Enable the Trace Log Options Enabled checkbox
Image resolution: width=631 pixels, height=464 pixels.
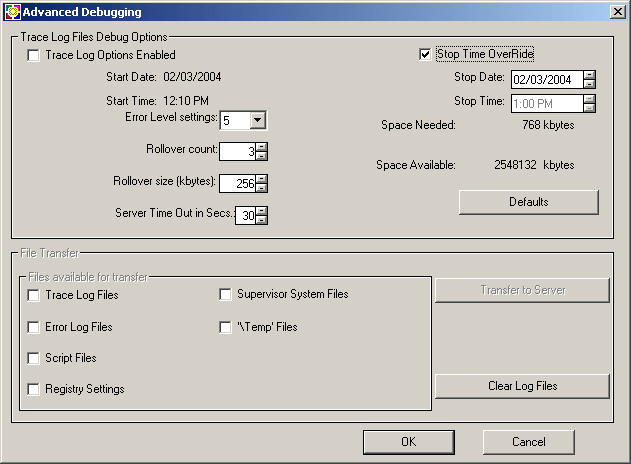[x=33, y=55]
